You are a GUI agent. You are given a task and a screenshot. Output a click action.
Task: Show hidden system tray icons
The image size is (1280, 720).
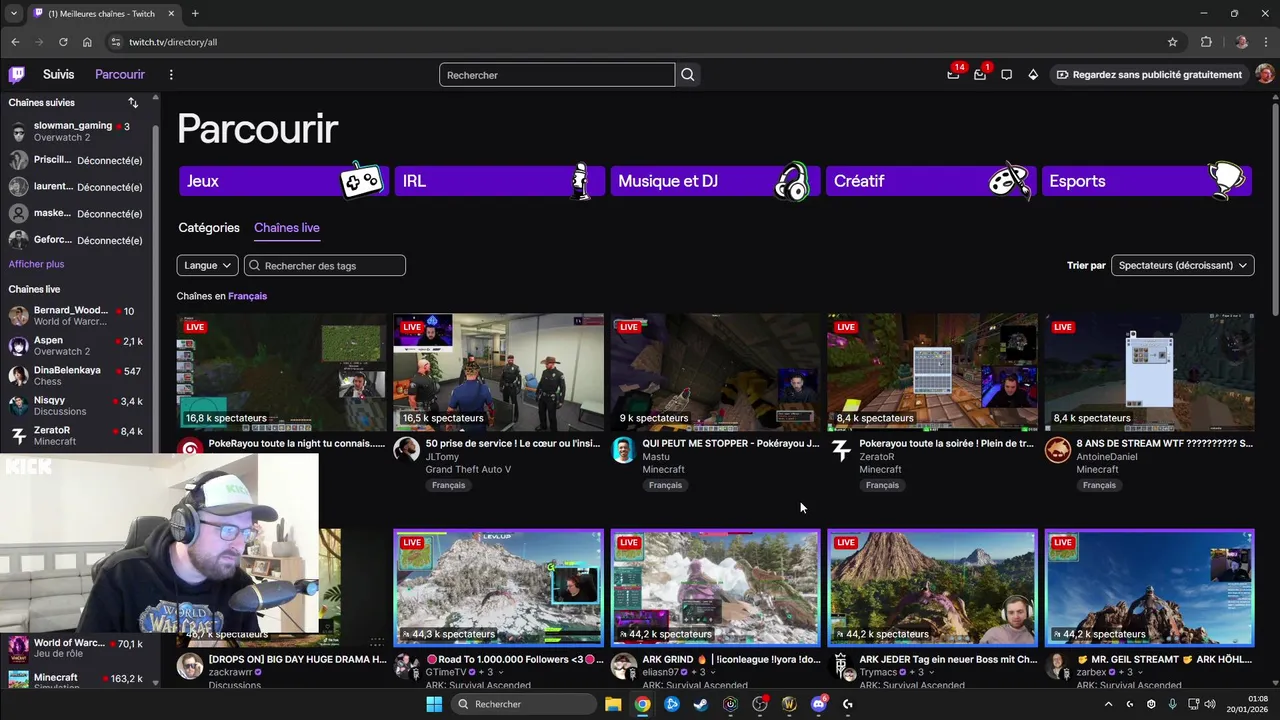pos(1108,704)
